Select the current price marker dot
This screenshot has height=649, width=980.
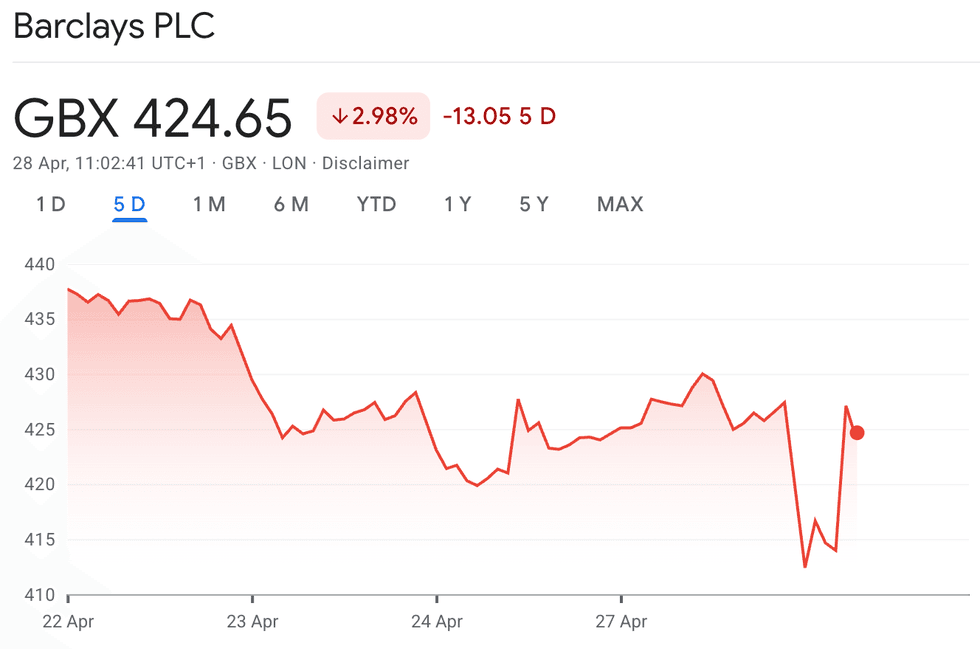(x=857, y=432)
